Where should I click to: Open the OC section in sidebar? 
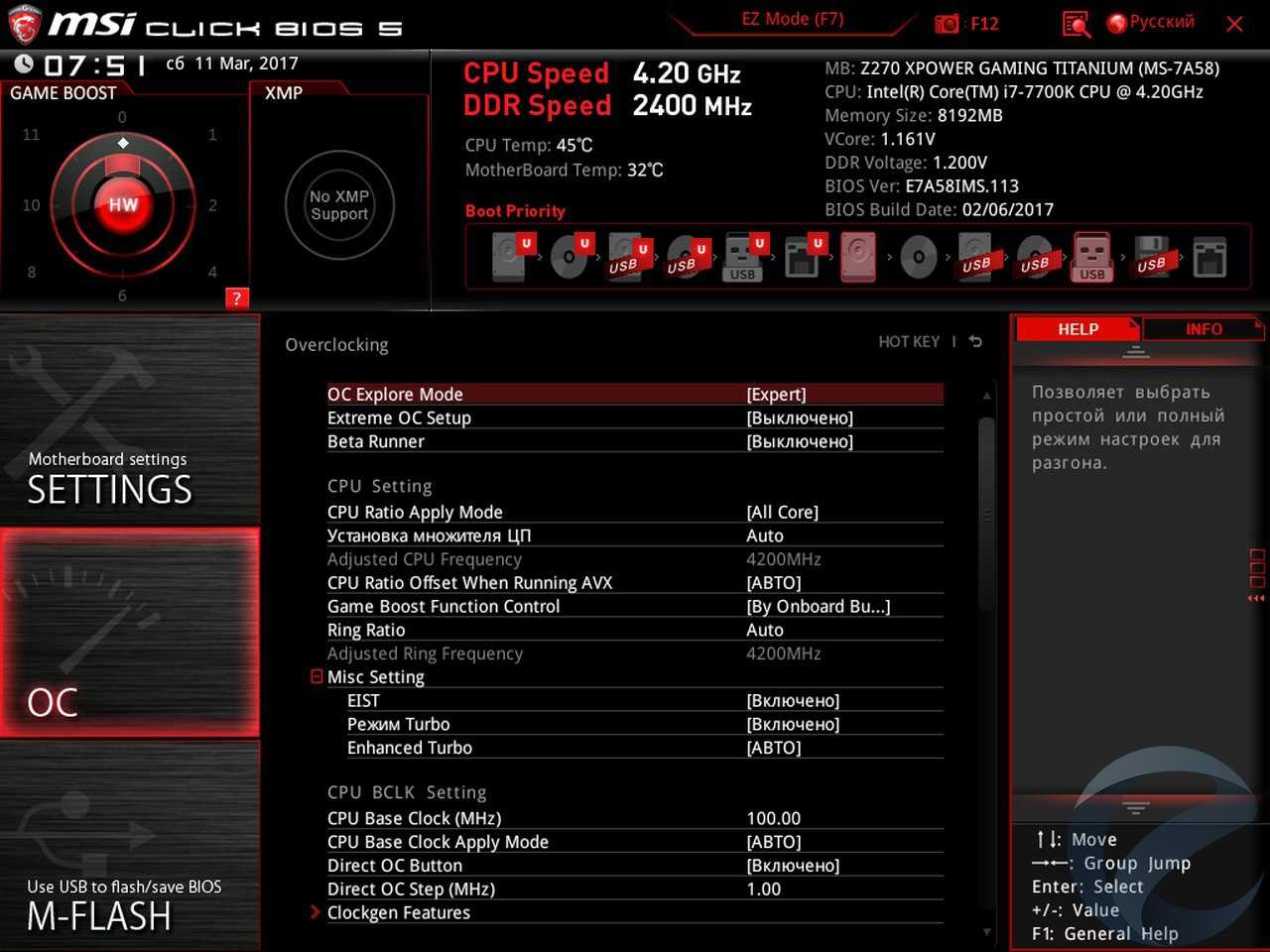(x=130, y=632)
